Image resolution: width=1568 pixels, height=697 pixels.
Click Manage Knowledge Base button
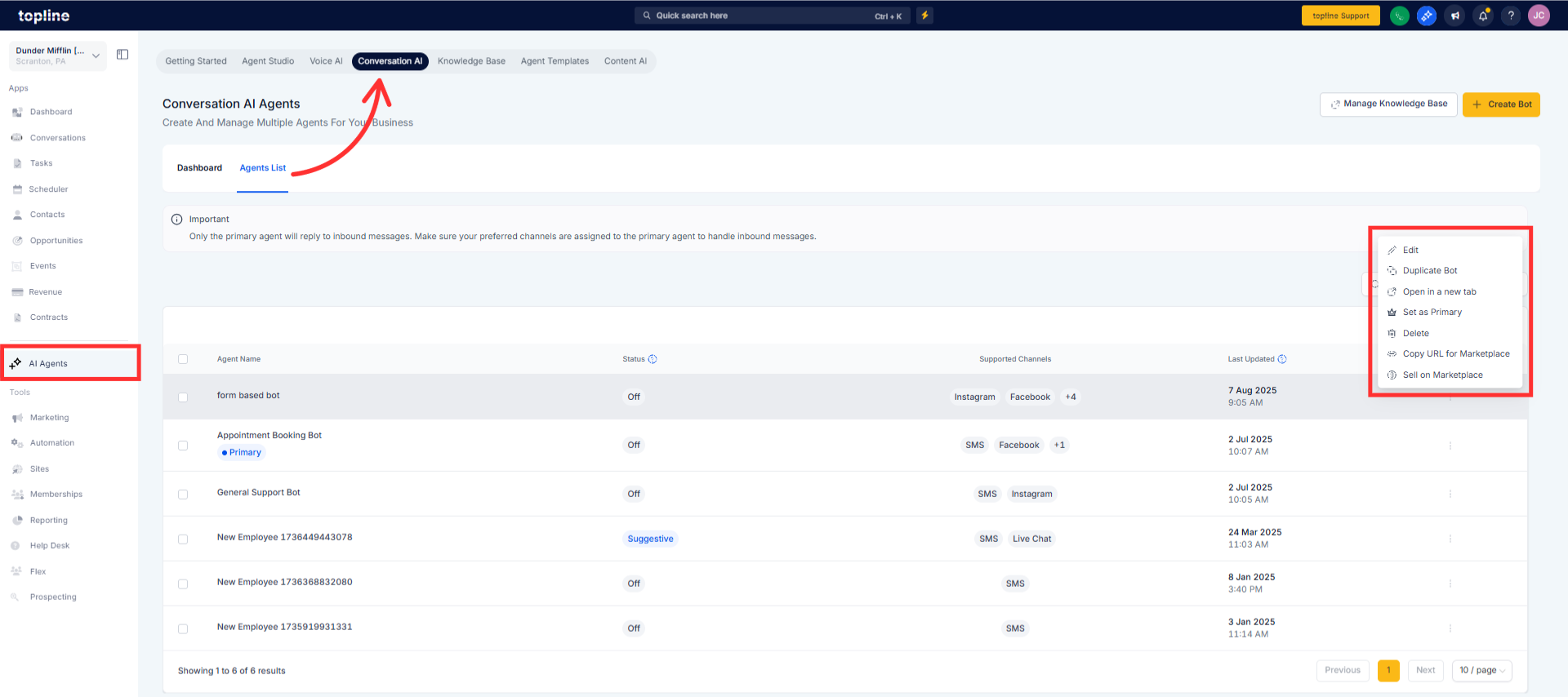(1388, 104)
